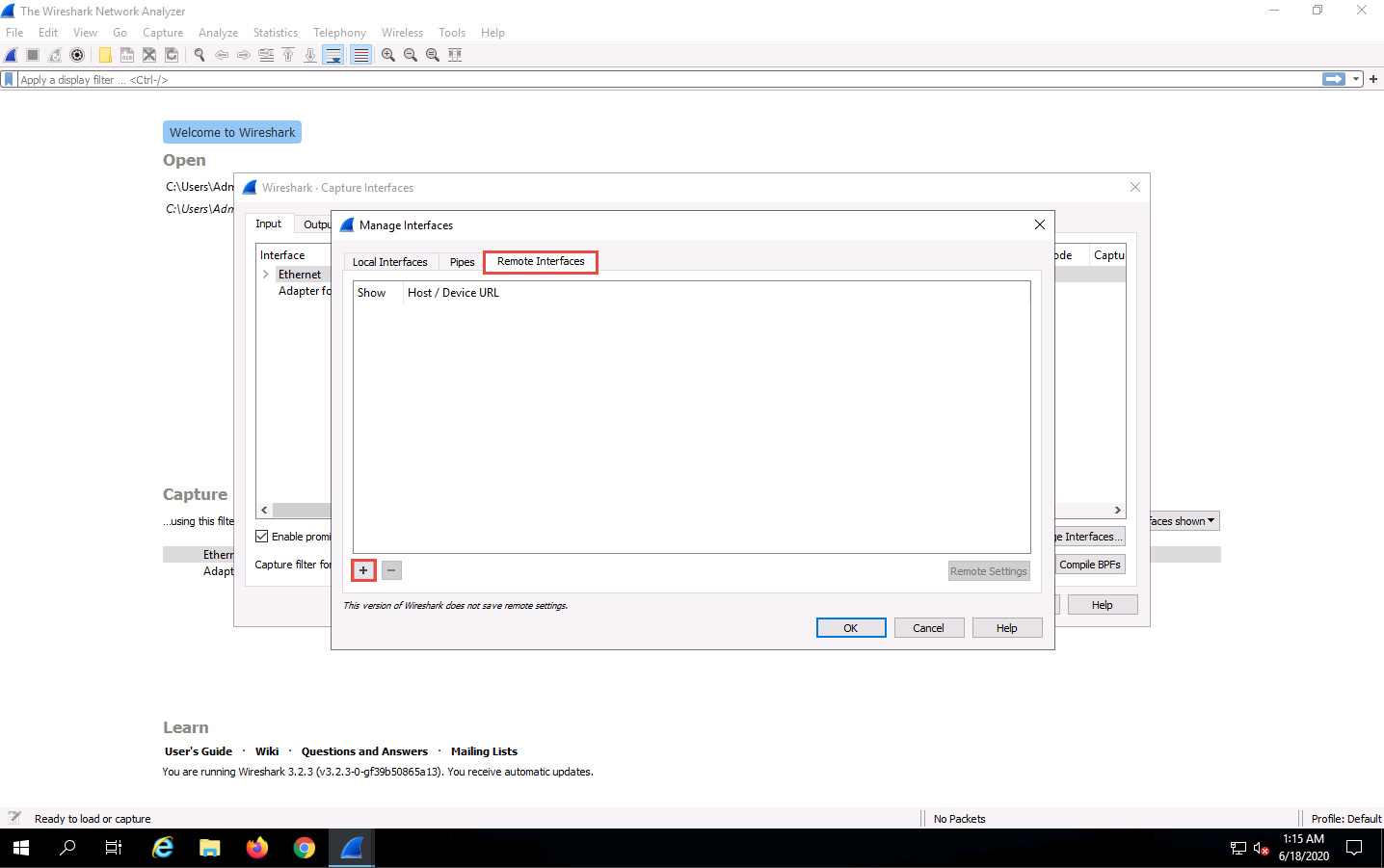Toggle auto-scroll during live capture icon
This screenshot has width=1384, height=868.
[x=333, y=55]
